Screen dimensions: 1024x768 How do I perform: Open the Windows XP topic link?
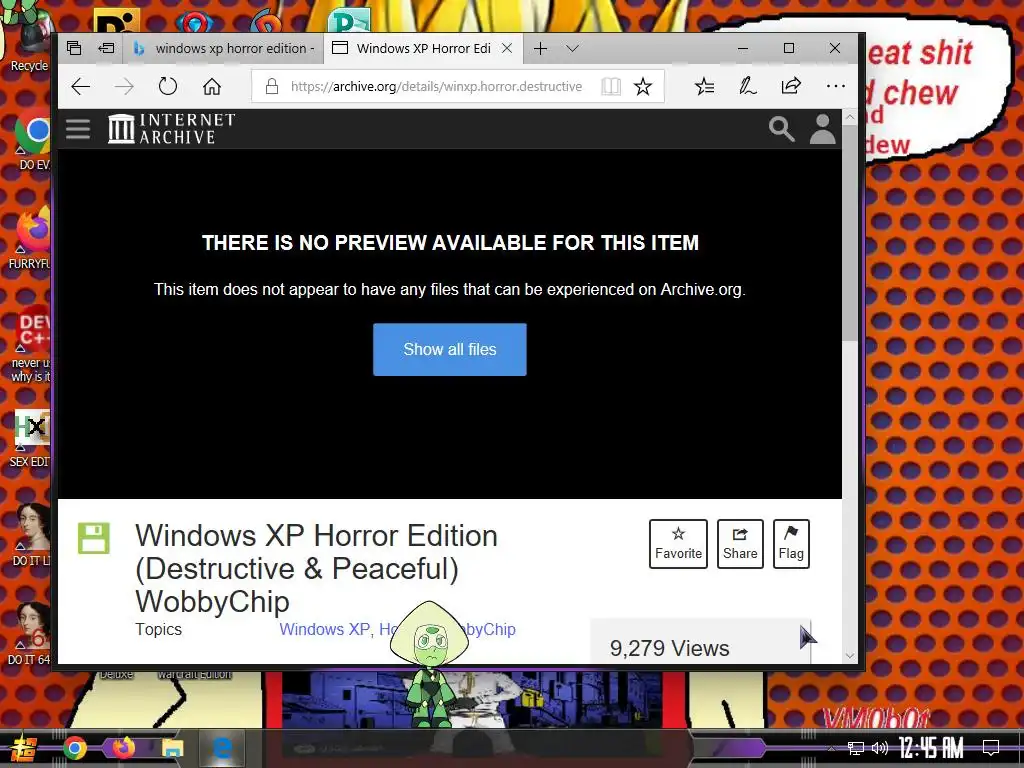pyautogui.click(x=325, y=629)
